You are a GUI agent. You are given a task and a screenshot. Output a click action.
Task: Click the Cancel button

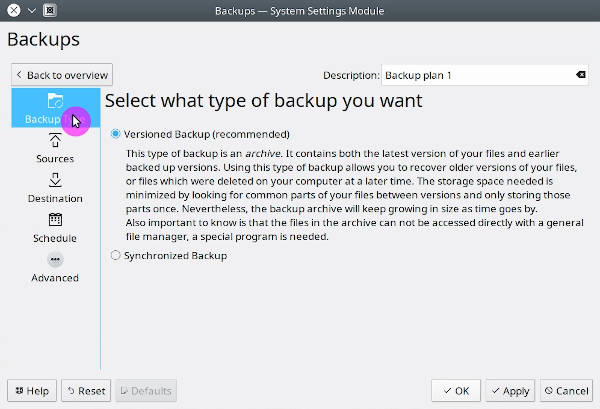(x=566, y=391)
